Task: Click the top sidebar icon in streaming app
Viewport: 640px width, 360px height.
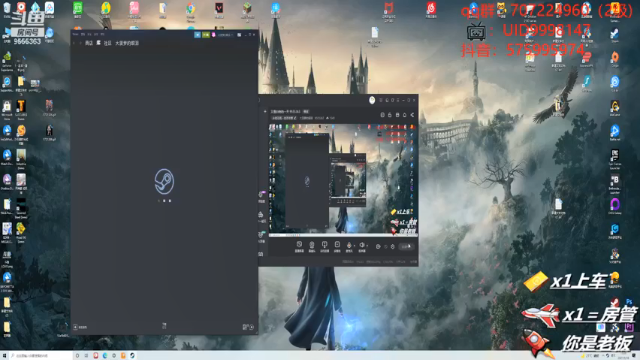Action: (x=261, y=196)
